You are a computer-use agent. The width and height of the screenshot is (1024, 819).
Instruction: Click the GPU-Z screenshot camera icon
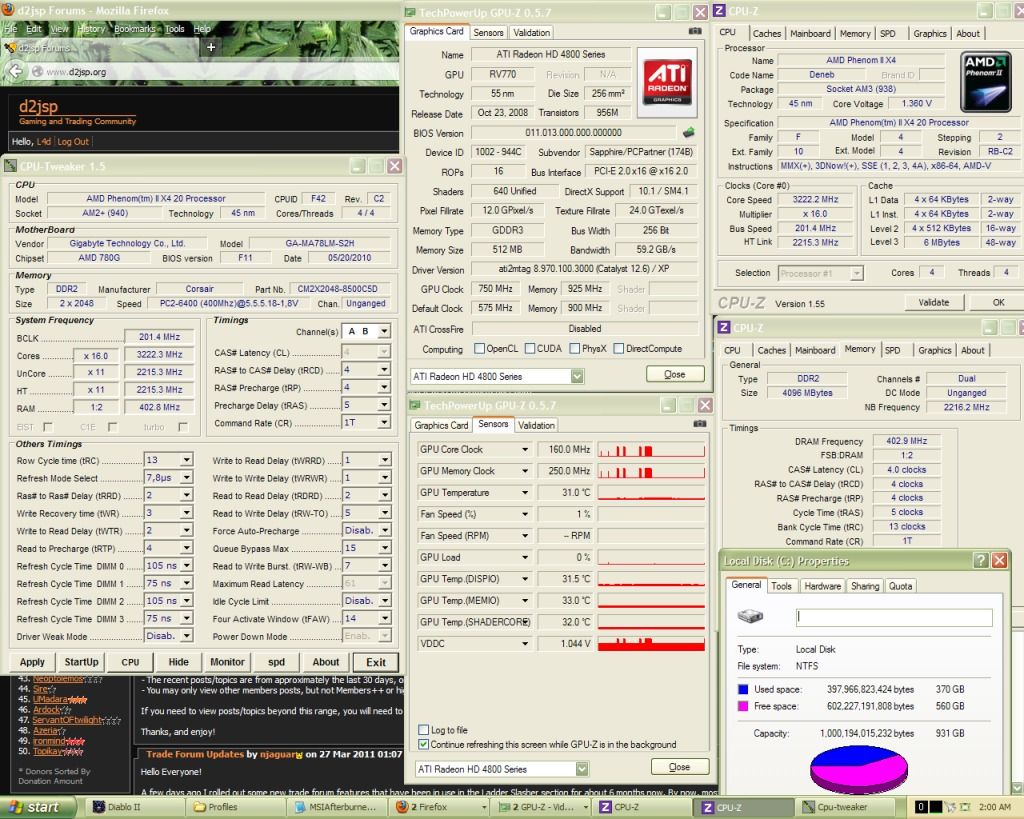(x=694, y=32)
